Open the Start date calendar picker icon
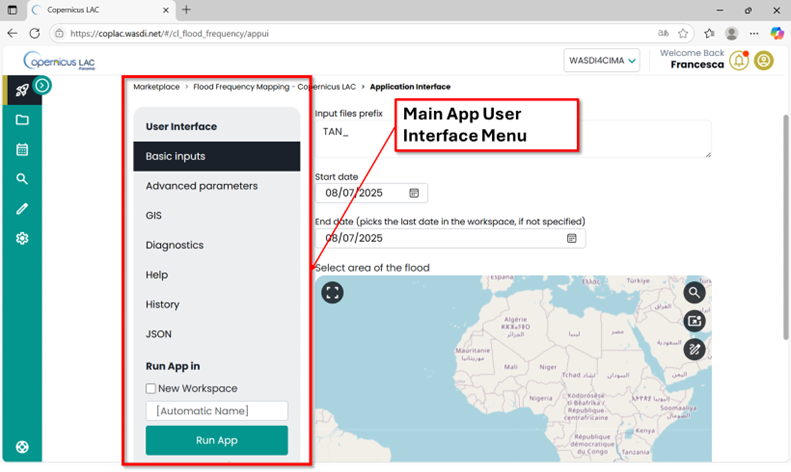Image resolution: width=791 pixels, height=472 pixels. (414, 193)
